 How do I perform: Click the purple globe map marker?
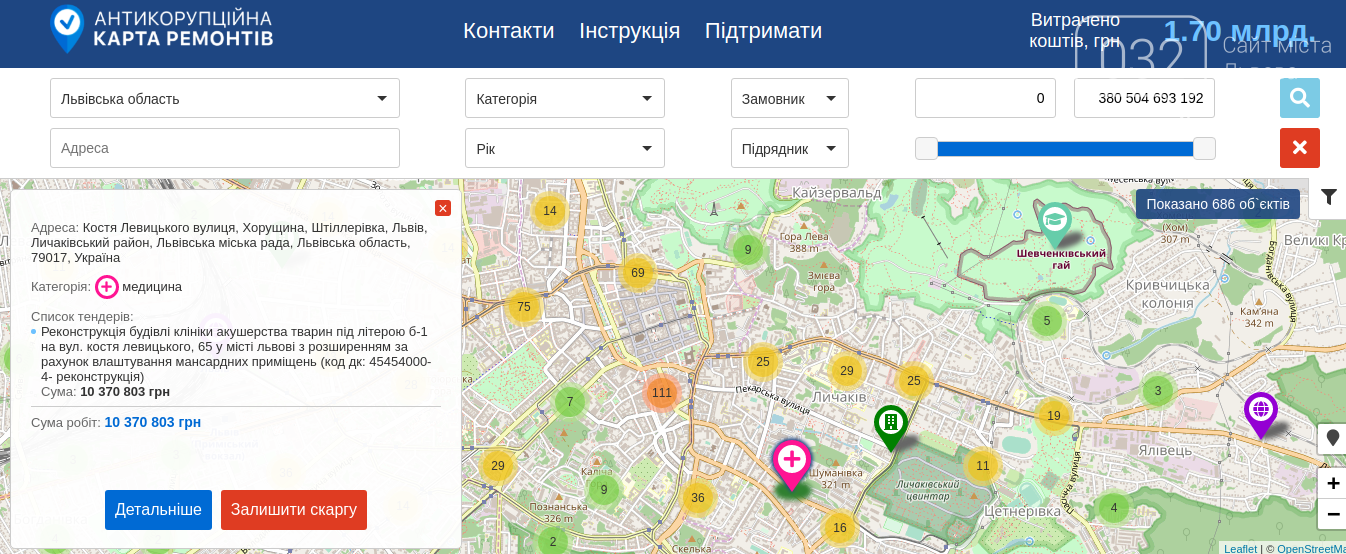pos(1260,410)
